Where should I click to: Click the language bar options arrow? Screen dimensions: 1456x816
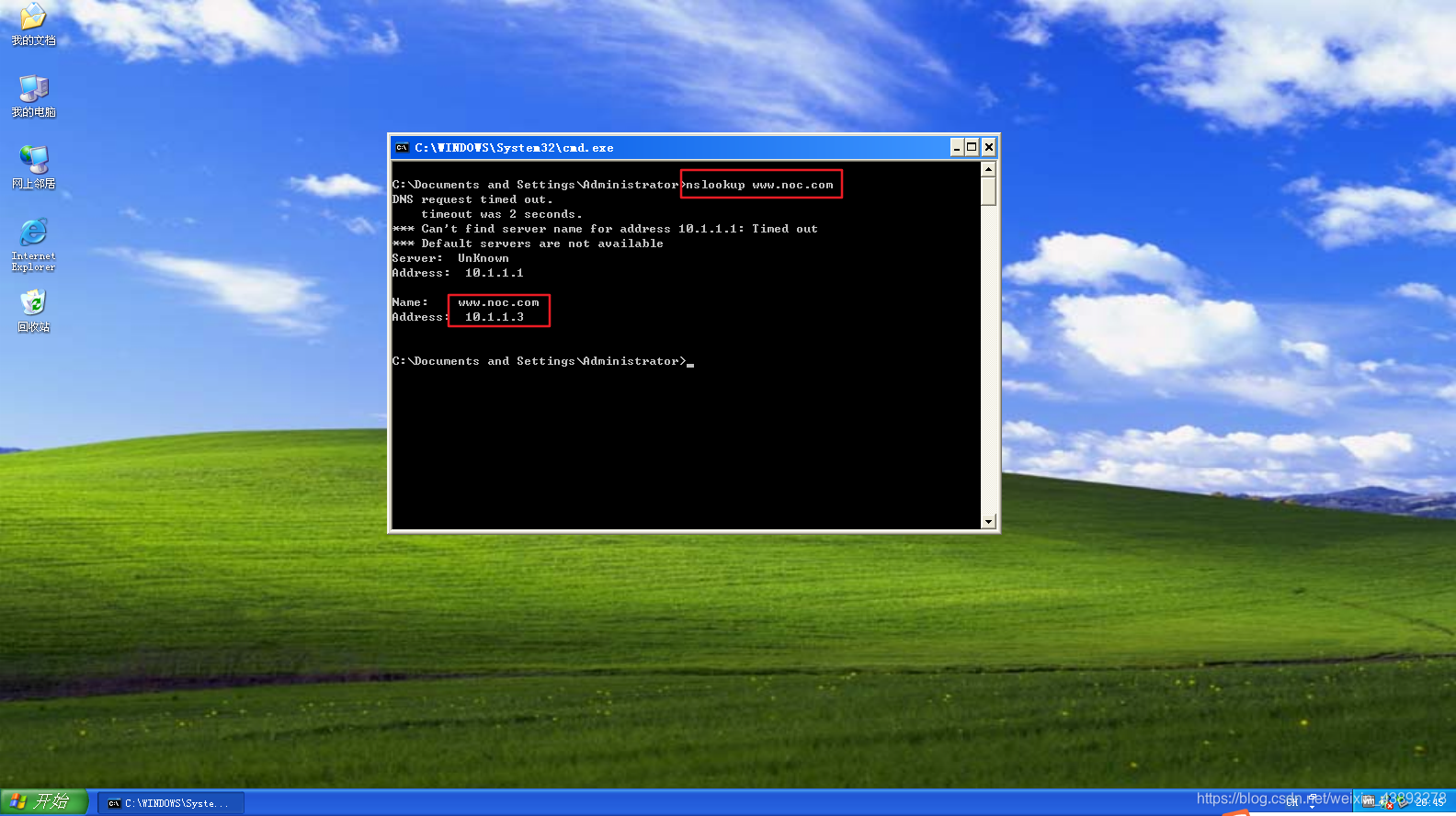click(1313, 807)
